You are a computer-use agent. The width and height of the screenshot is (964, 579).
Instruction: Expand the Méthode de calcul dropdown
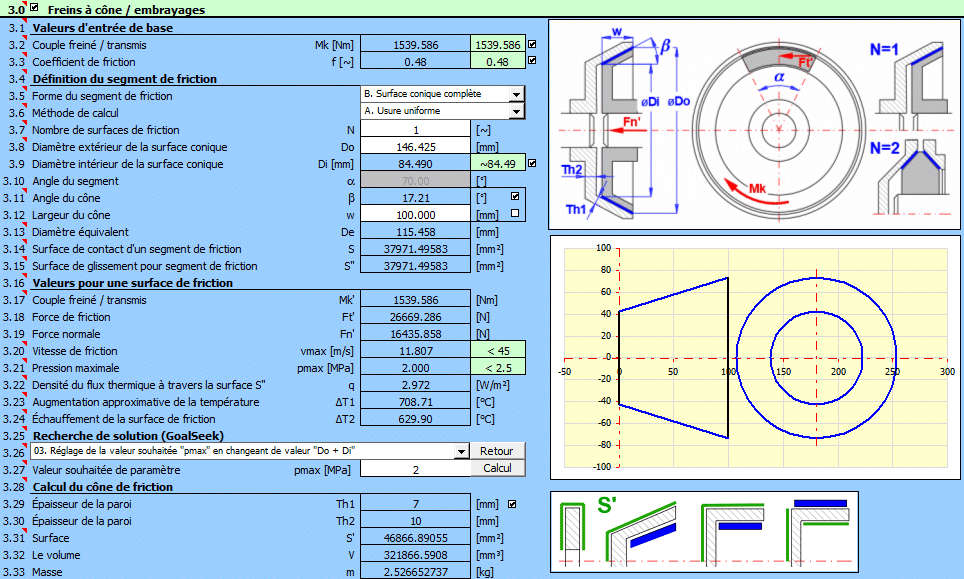[x=516, y=112]
